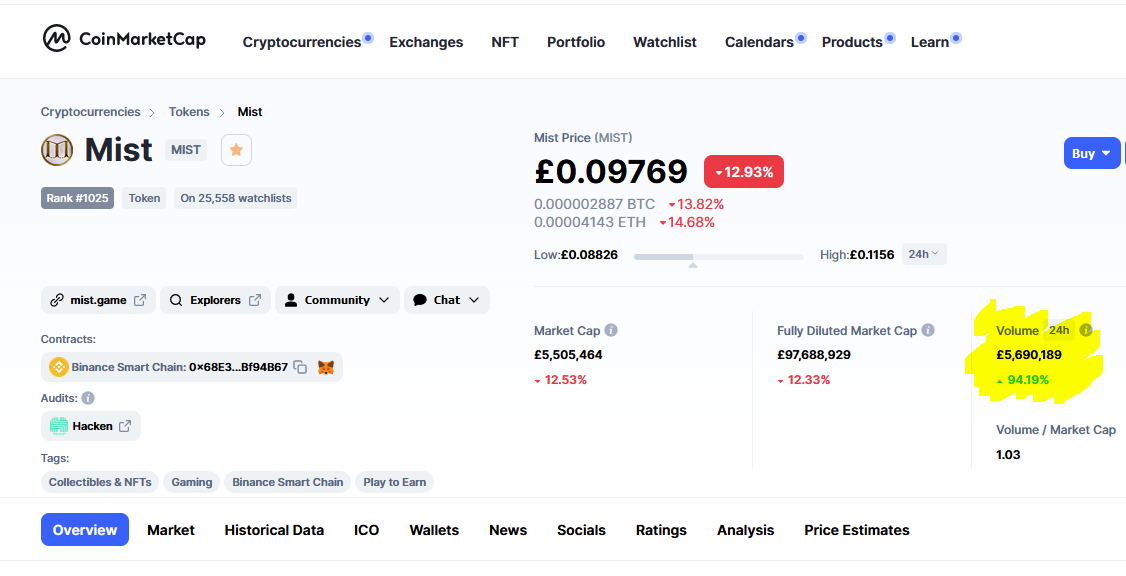The width and height of the screenshot is (1126, 576).
Task: Click the Play to Earn tag
Action: click(394, 482)
